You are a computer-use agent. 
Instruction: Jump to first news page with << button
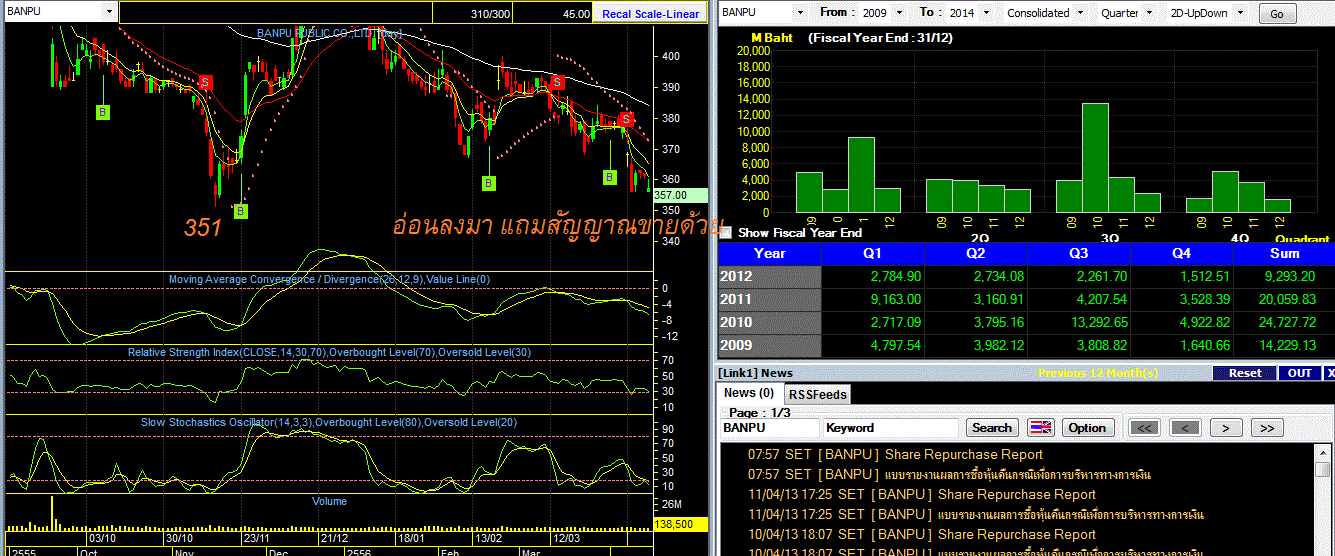click(x=1143, y=427)
